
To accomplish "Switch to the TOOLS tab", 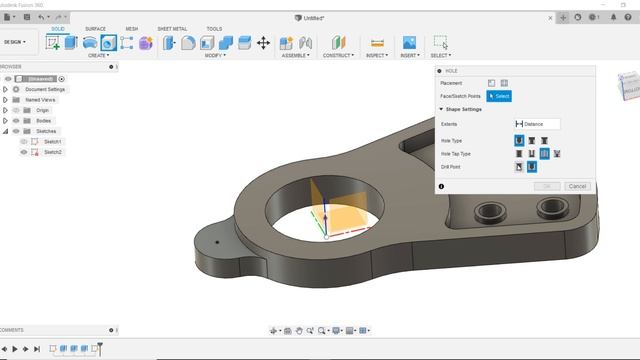I will click(x=214, y=29).
